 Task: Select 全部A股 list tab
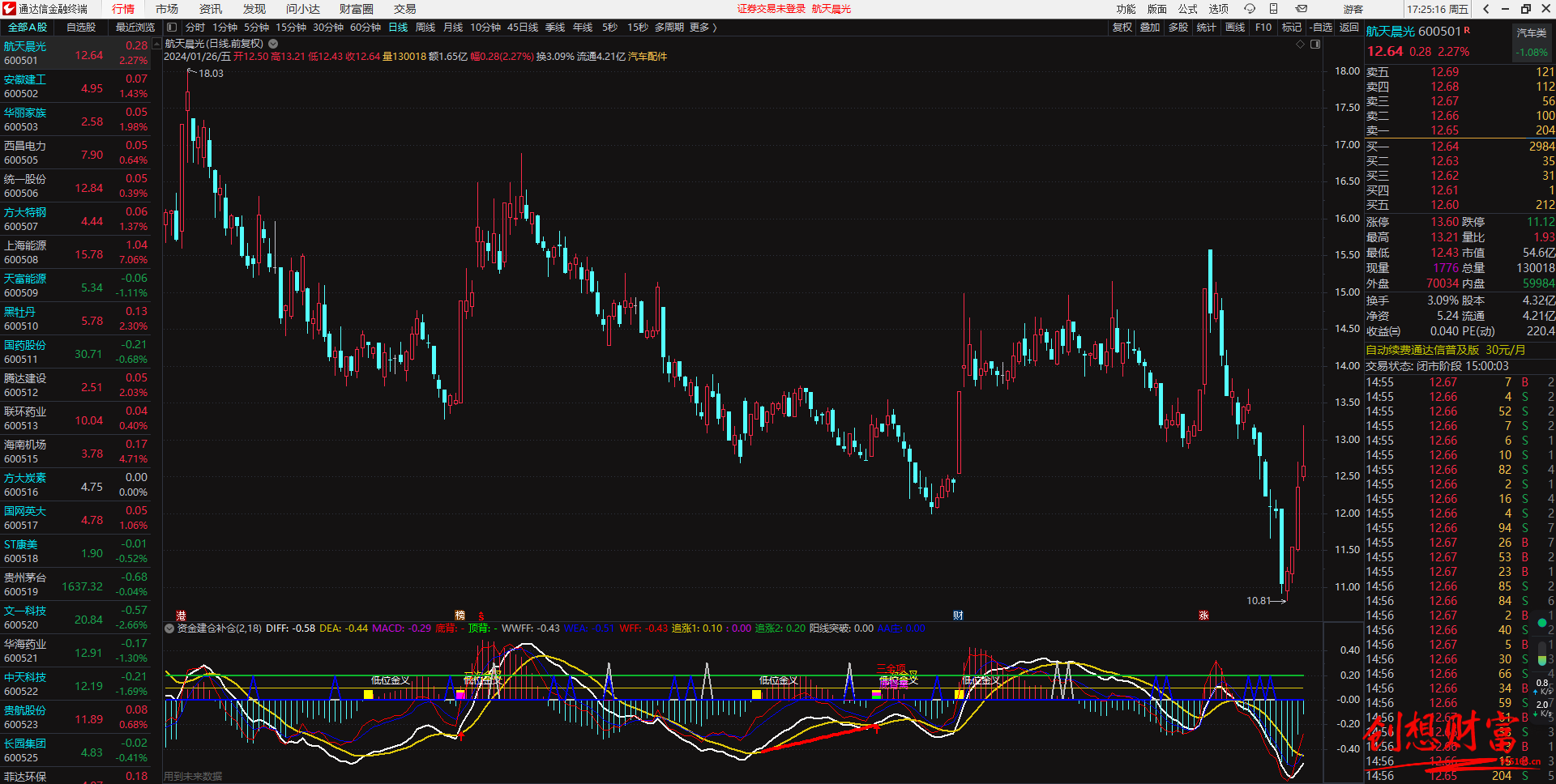coord(28,28)
